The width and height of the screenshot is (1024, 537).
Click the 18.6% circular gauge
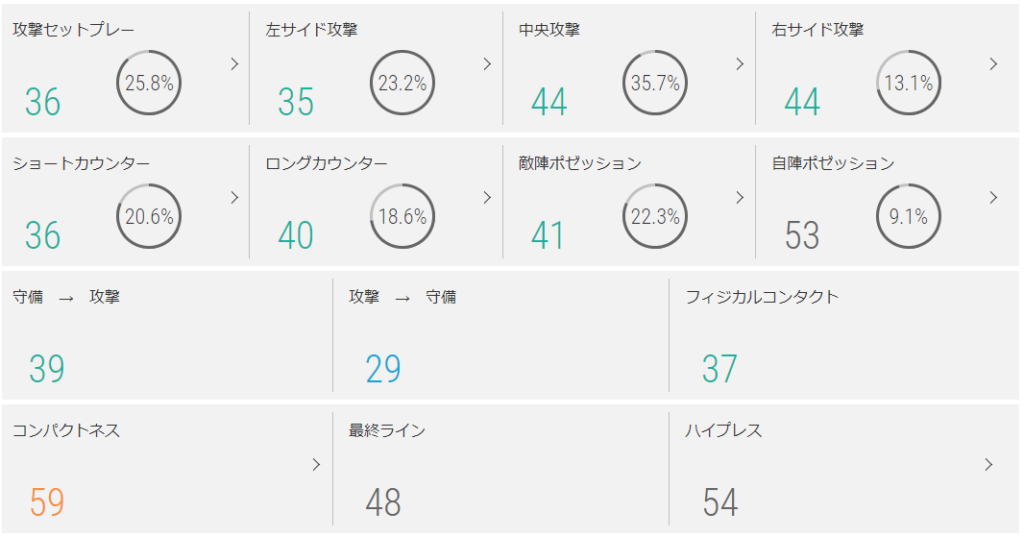402,216
